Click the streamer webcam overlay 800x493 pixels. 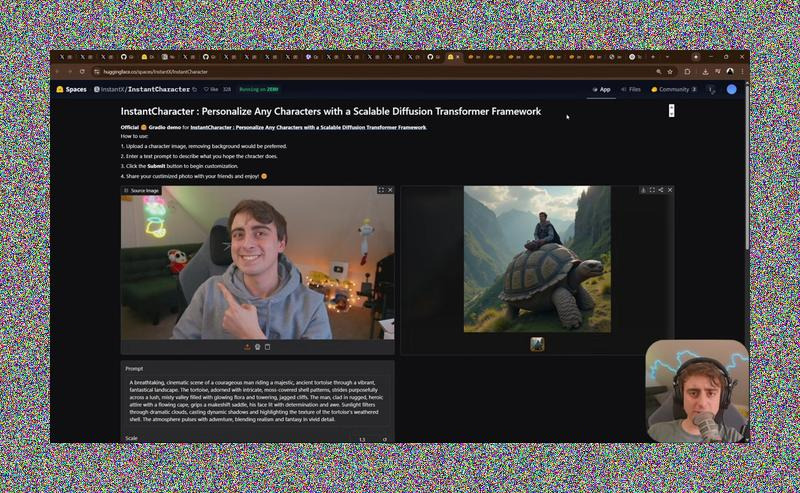[x=697, y=390]
